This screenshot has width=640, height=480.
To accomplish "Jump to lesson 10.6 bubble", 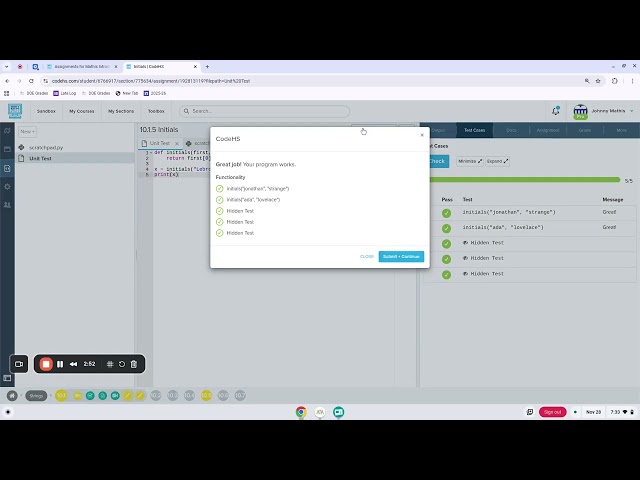I will [x=223, y=396].
